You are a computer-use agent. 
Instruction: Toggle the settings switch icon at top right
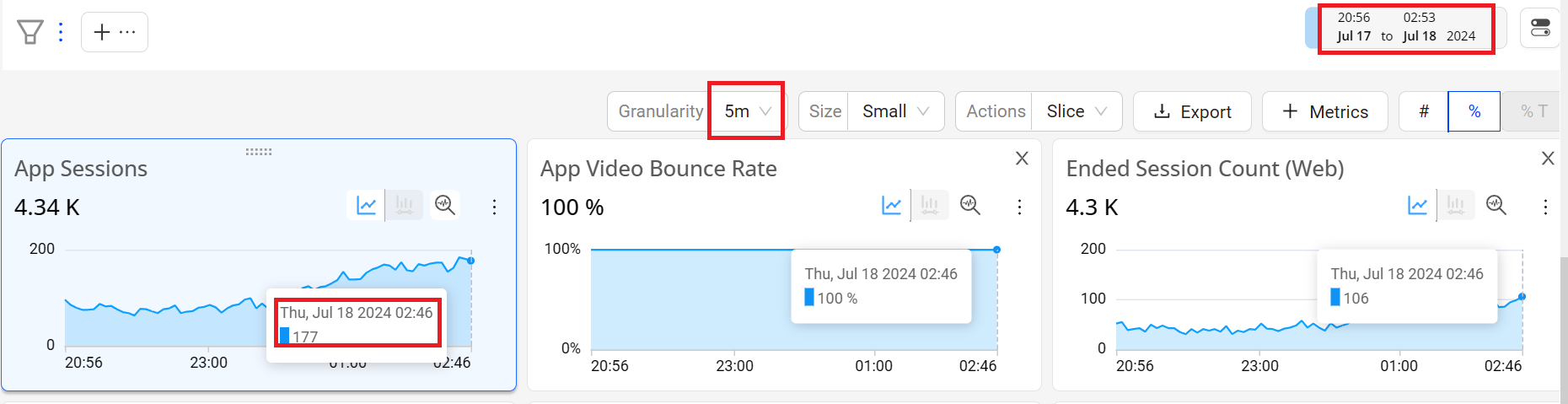coord(1540,28)
